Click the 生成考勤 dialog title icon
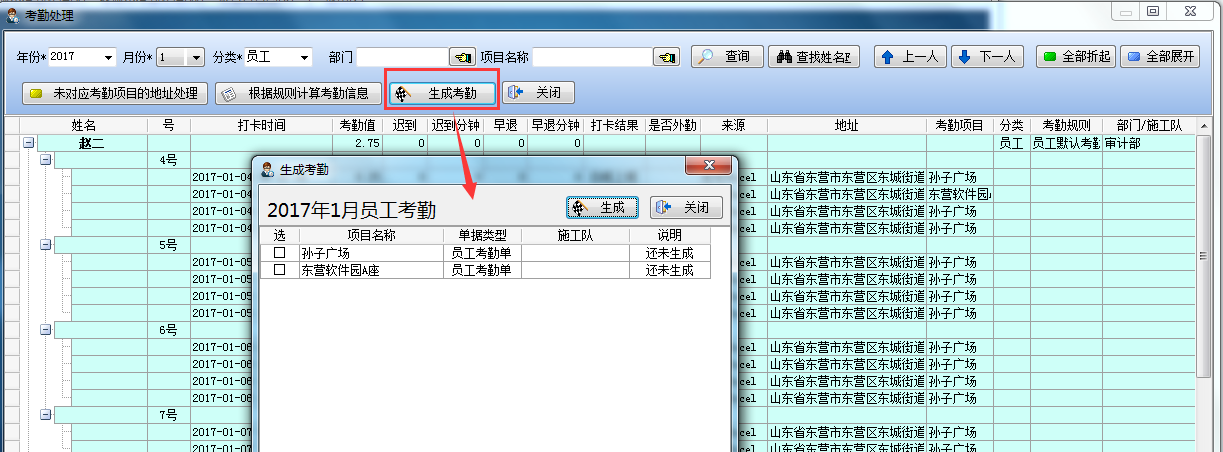This screenshot has width=1223, height=452. click(x=267, y=170)
